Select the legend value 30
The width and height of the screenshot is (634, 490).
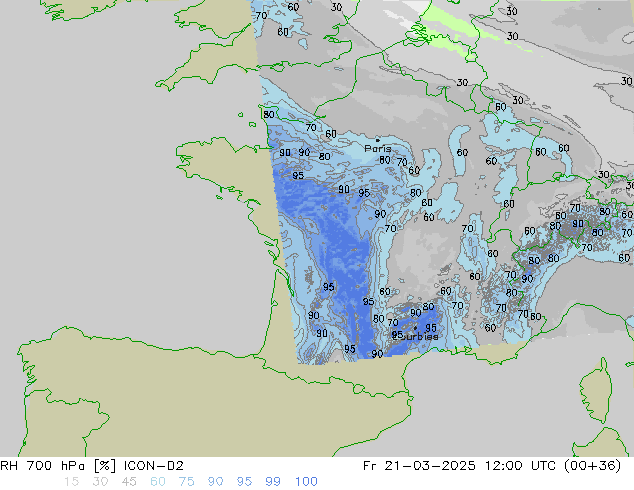point(100,482)
